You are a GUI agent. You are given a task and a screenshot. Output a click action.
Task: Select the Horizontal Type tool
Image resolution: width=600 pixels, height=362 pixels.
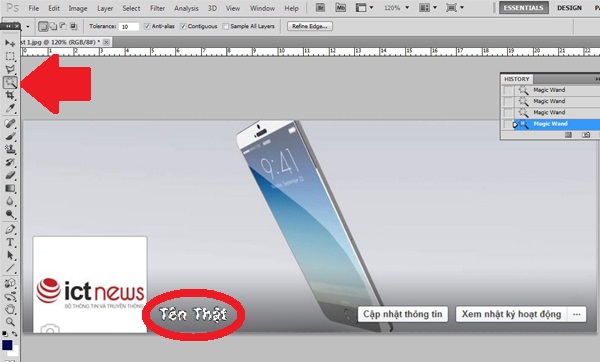click(10, 243)
